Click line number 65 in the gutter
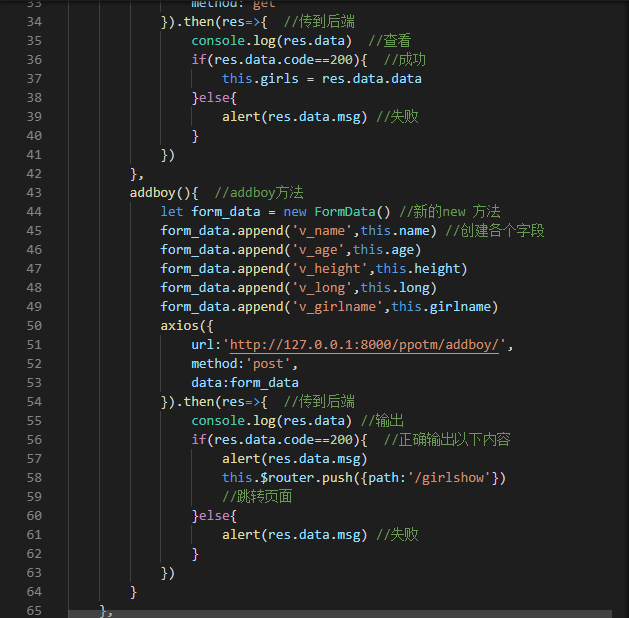Screen dimensions: 629x618 tap(34, 611)
